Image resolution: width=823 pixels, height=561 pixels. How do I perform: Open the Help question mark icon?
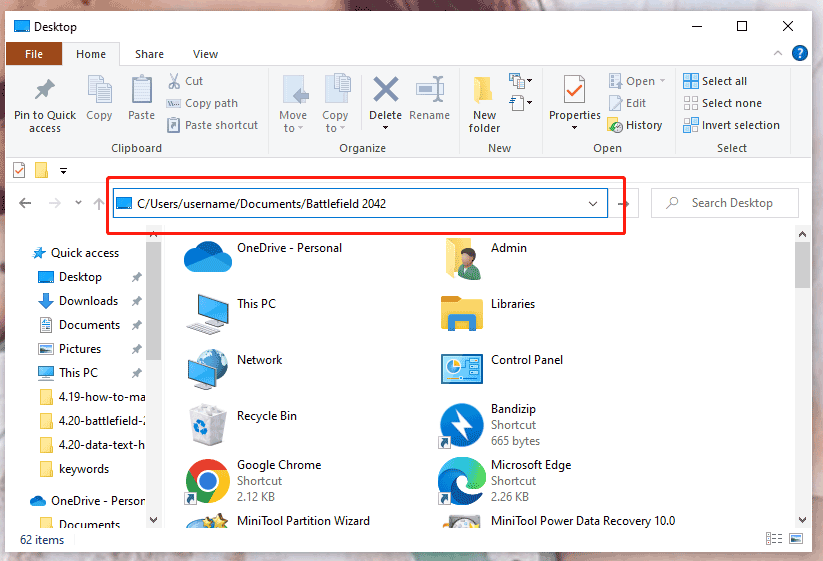799,53
